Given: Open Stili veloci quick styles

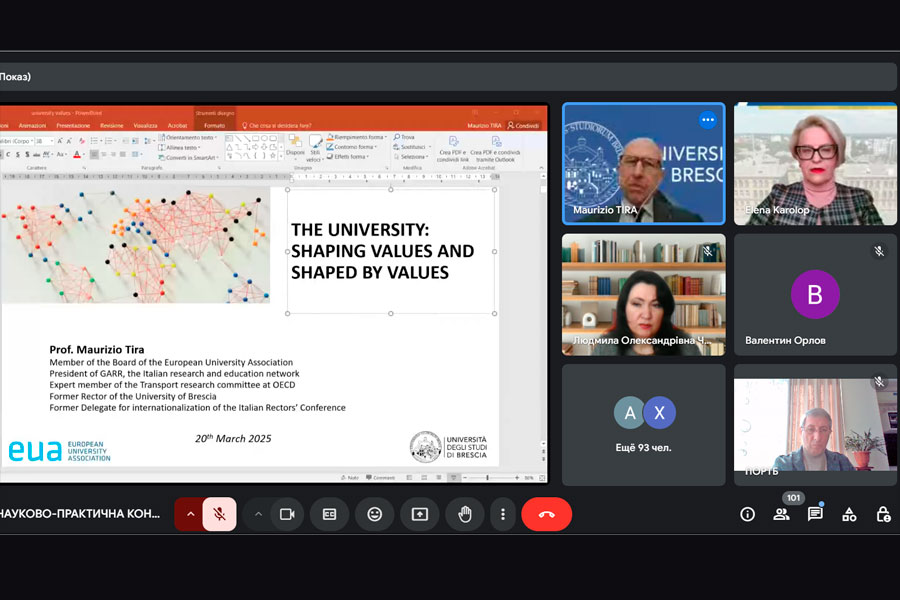Looking at the screenshot, I should pyautogui.click(x=315, y=149).
